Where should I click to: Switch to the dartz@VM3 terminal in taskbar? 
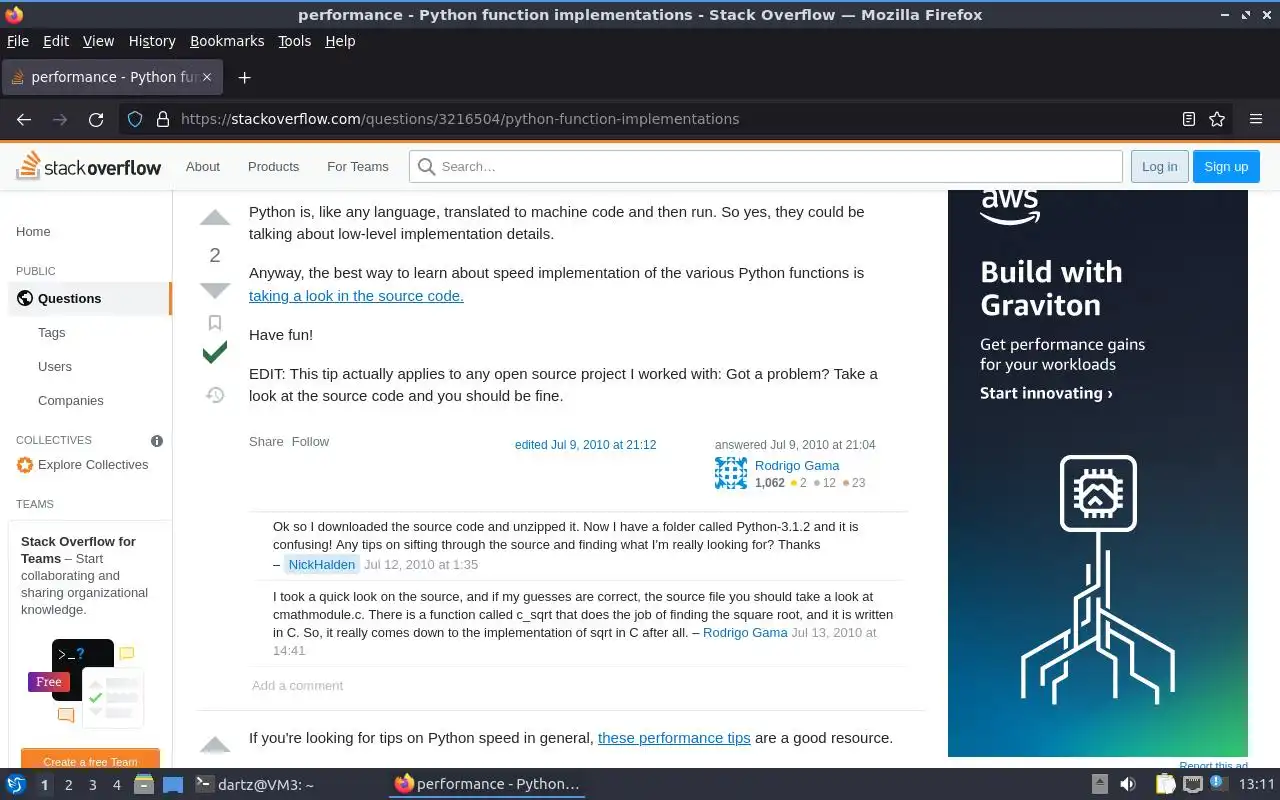pyautogui.click(x=255, y=785)
